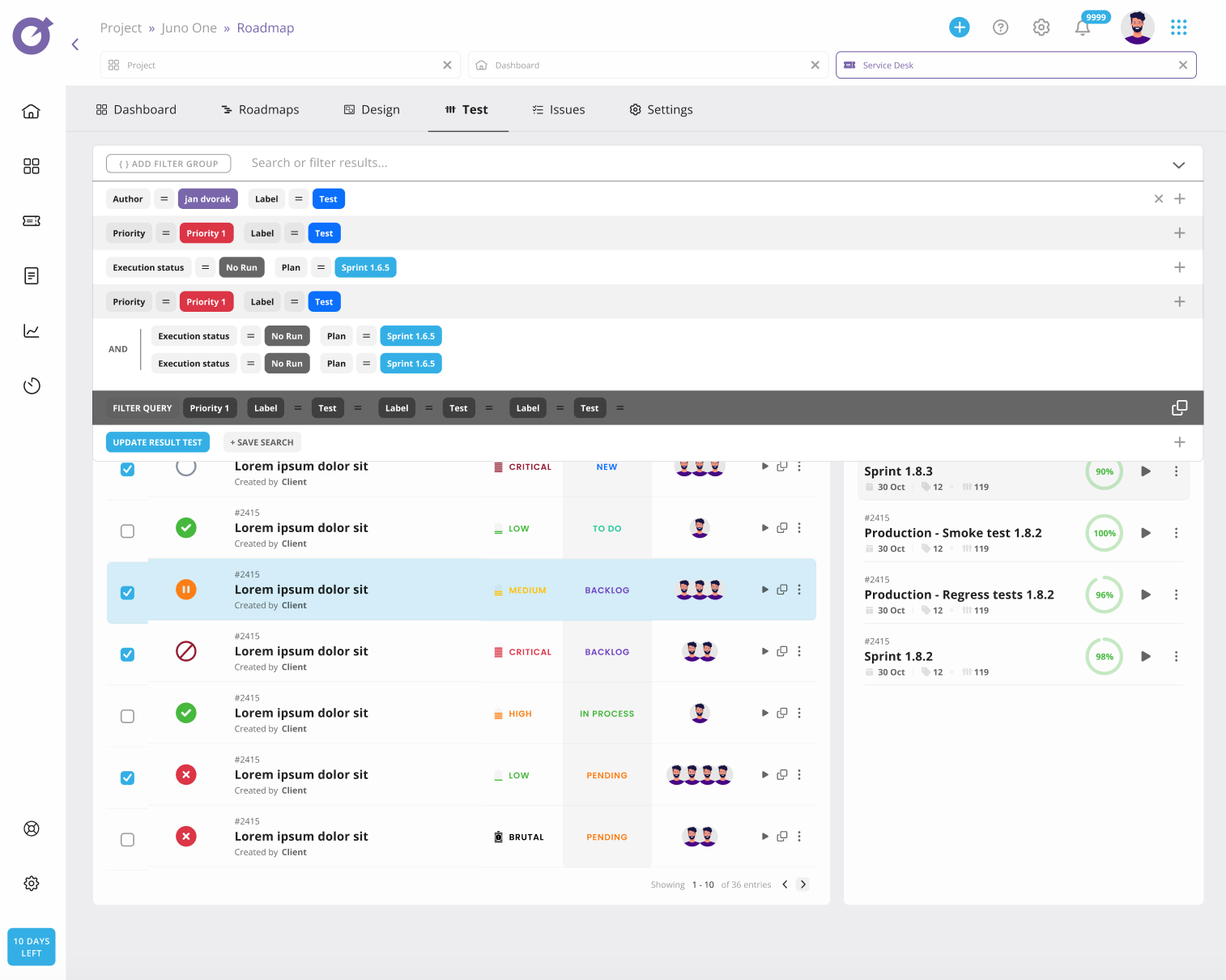The width and height of the screenshot is (1226, 980).
Task: Switch to the Settings tab
Action: point(661,109)
